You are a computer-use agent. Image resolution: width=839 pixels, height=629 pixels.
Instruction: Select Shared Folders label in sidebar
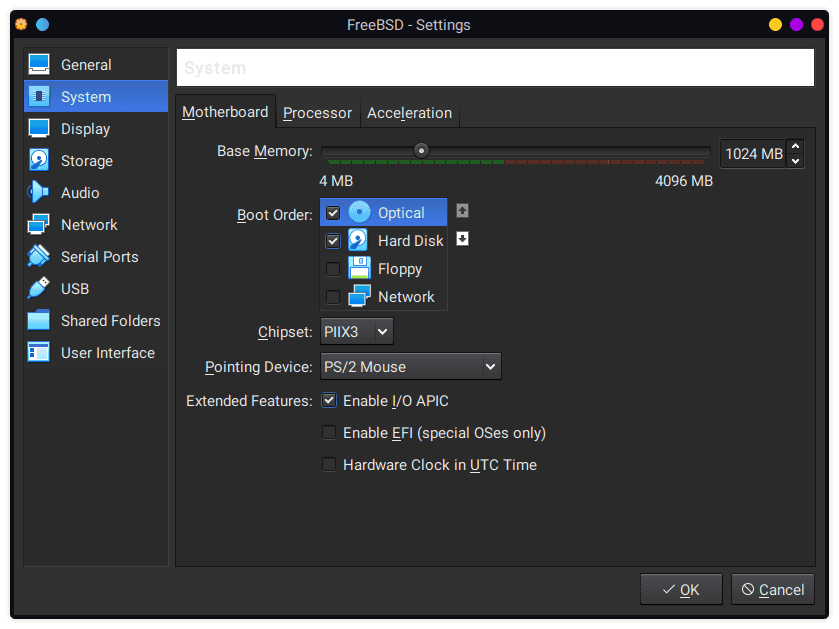111,320
